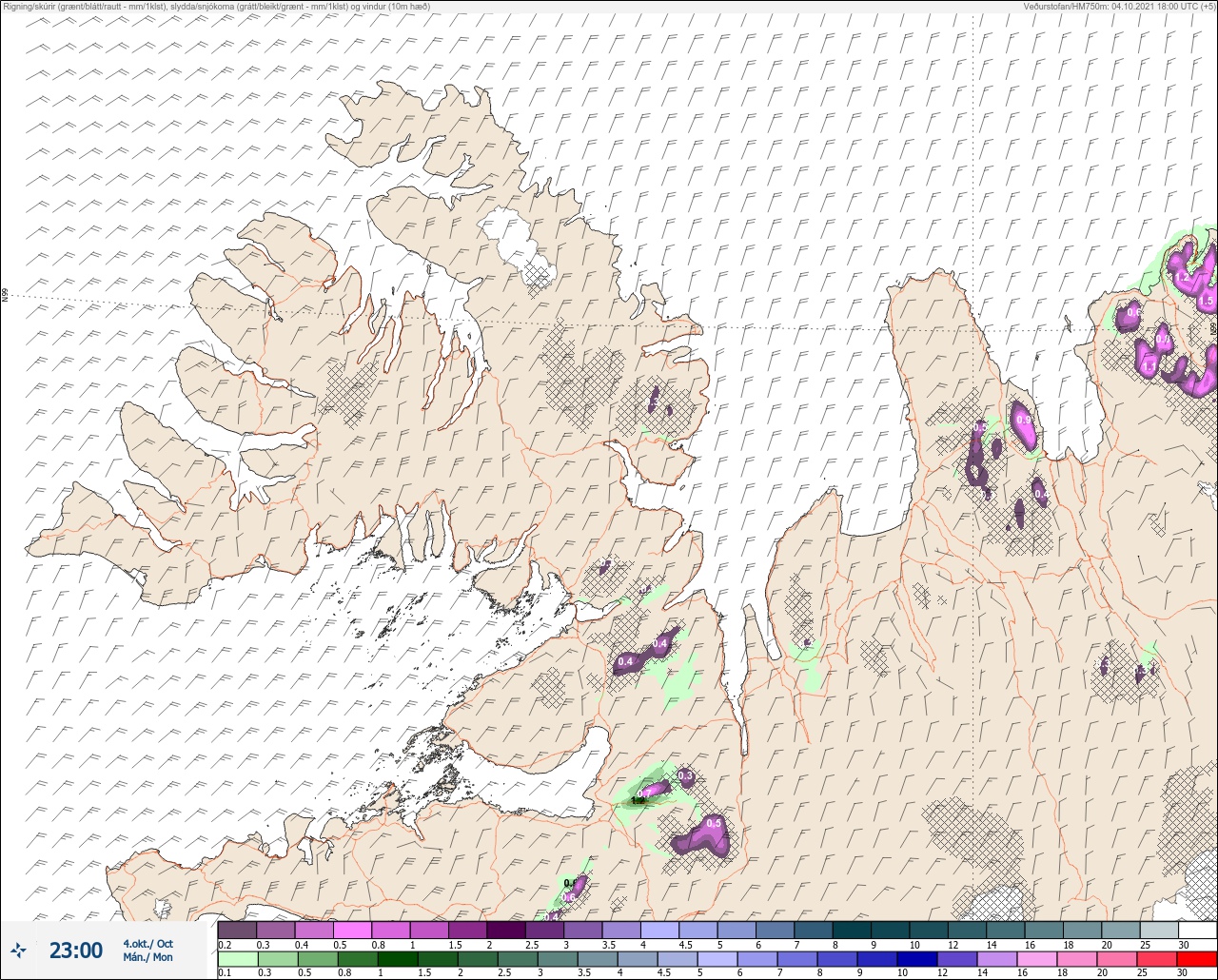Screen dimensions: 1218x980
Task: Click the 'Mán./ Mon' weekday label
Action: click(147, 957)
